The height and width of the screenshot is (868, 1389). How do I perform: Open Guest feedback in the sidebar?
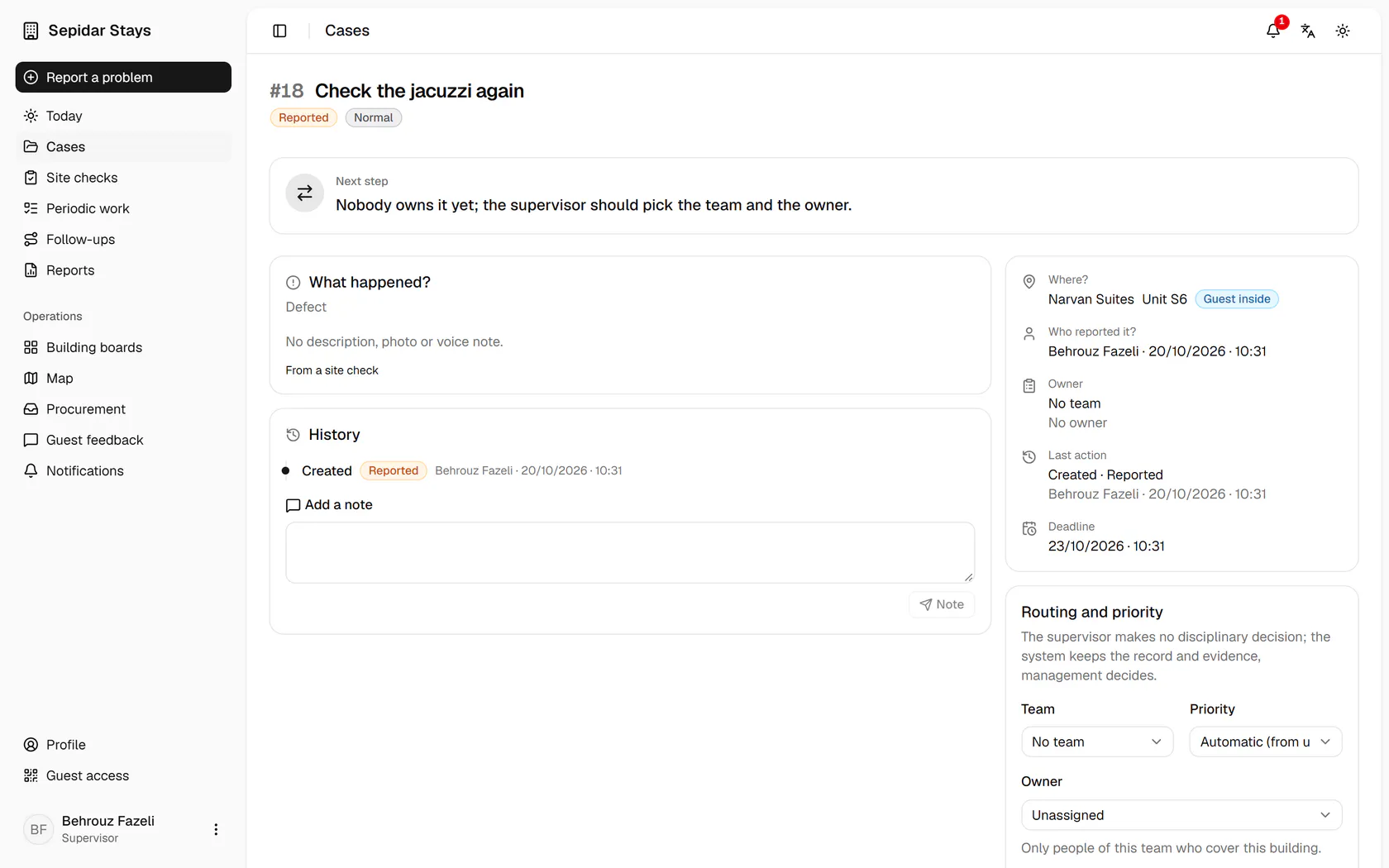pos(123,441)
